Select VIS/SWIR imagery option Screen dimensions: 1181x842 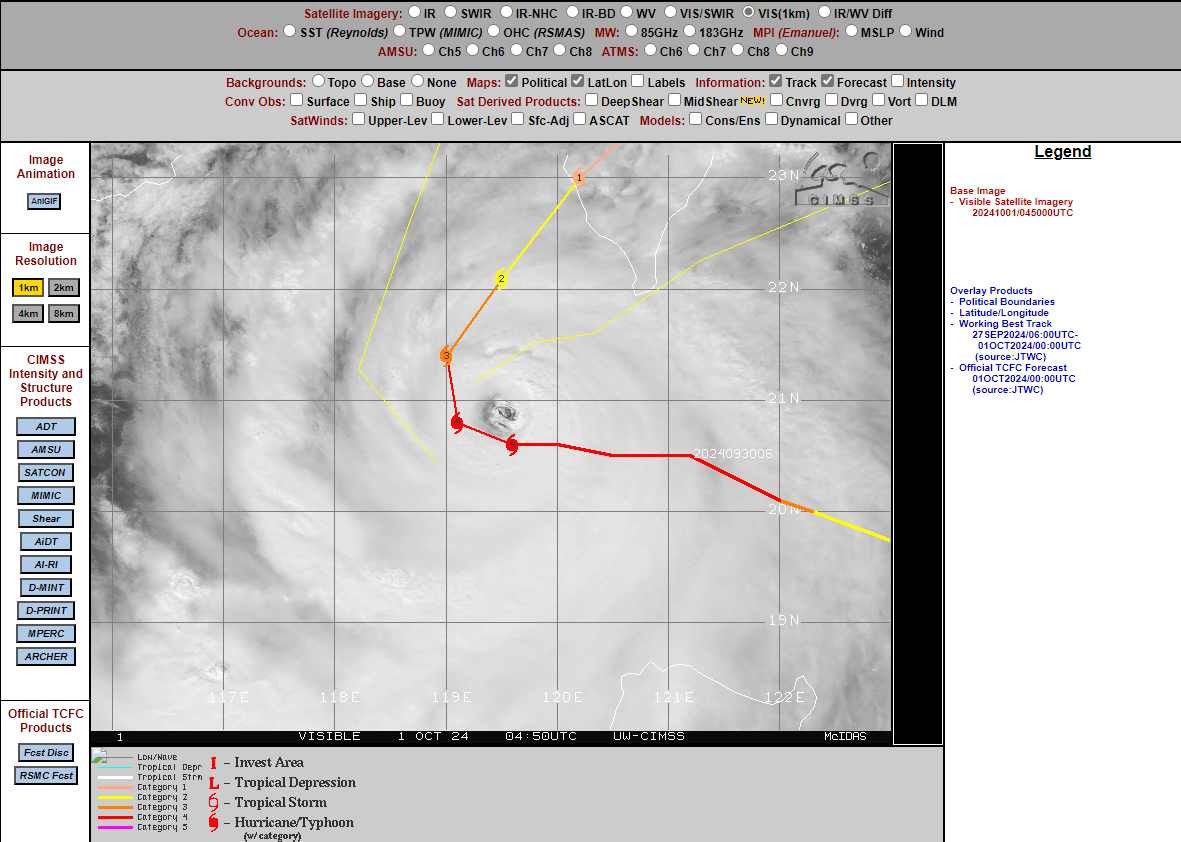pyautogui.click(x=670, y=12)
